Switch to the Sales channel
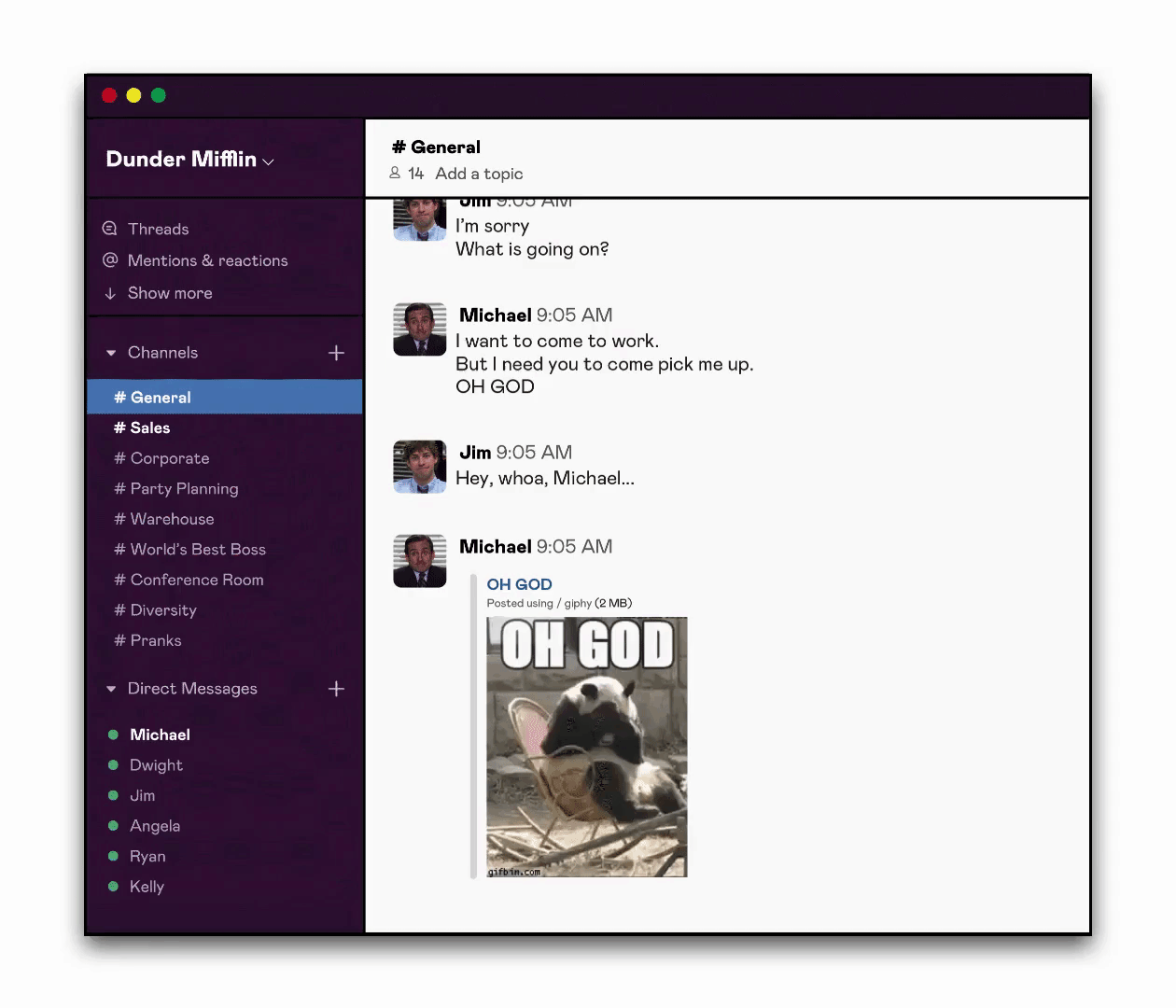1176x1008 pixels. 142,427
